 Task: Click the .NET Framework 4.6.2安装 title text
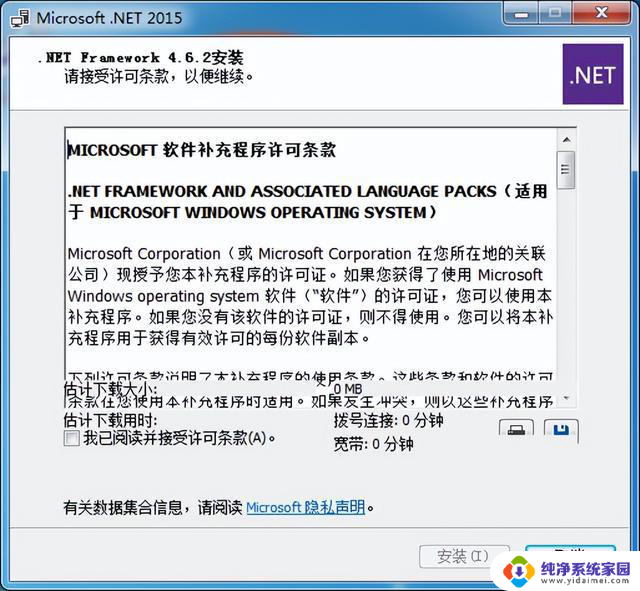point(141,58)
